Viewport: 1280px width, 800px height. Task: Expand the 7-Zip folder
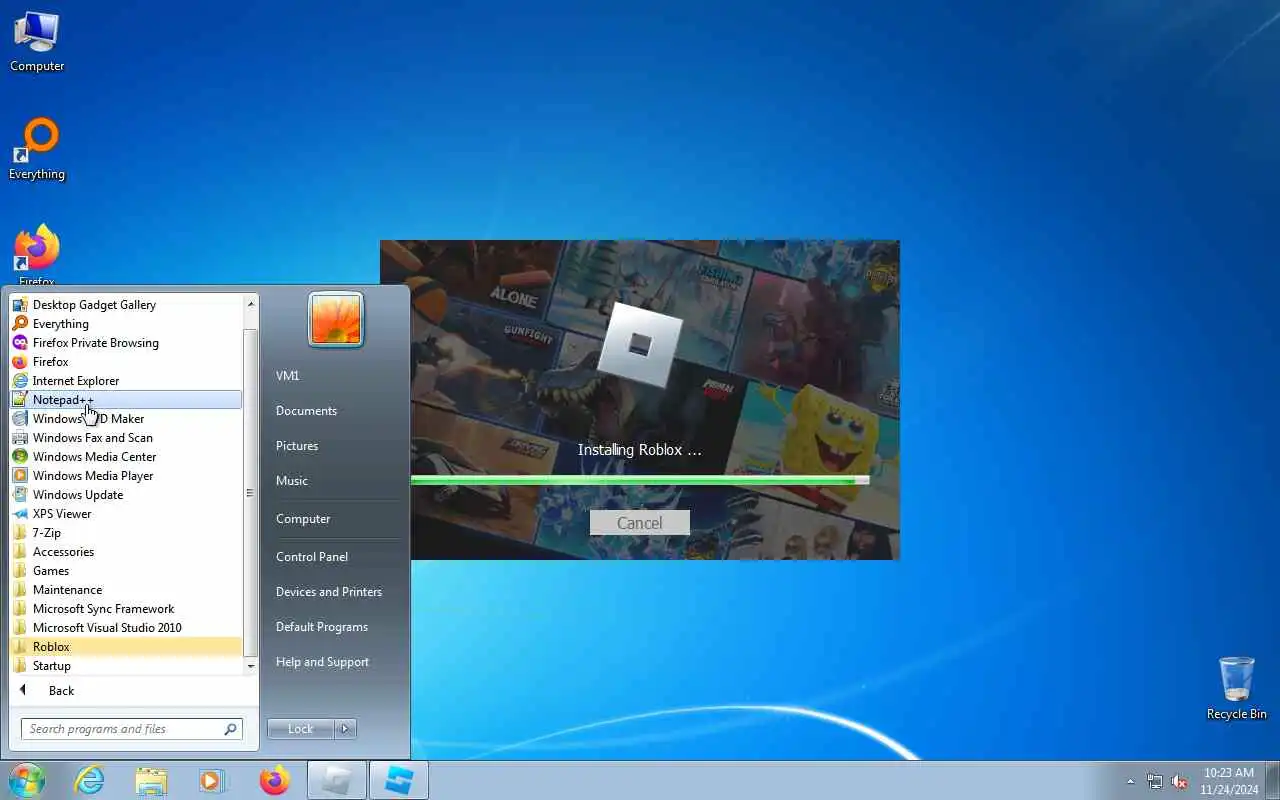(126, 532)
